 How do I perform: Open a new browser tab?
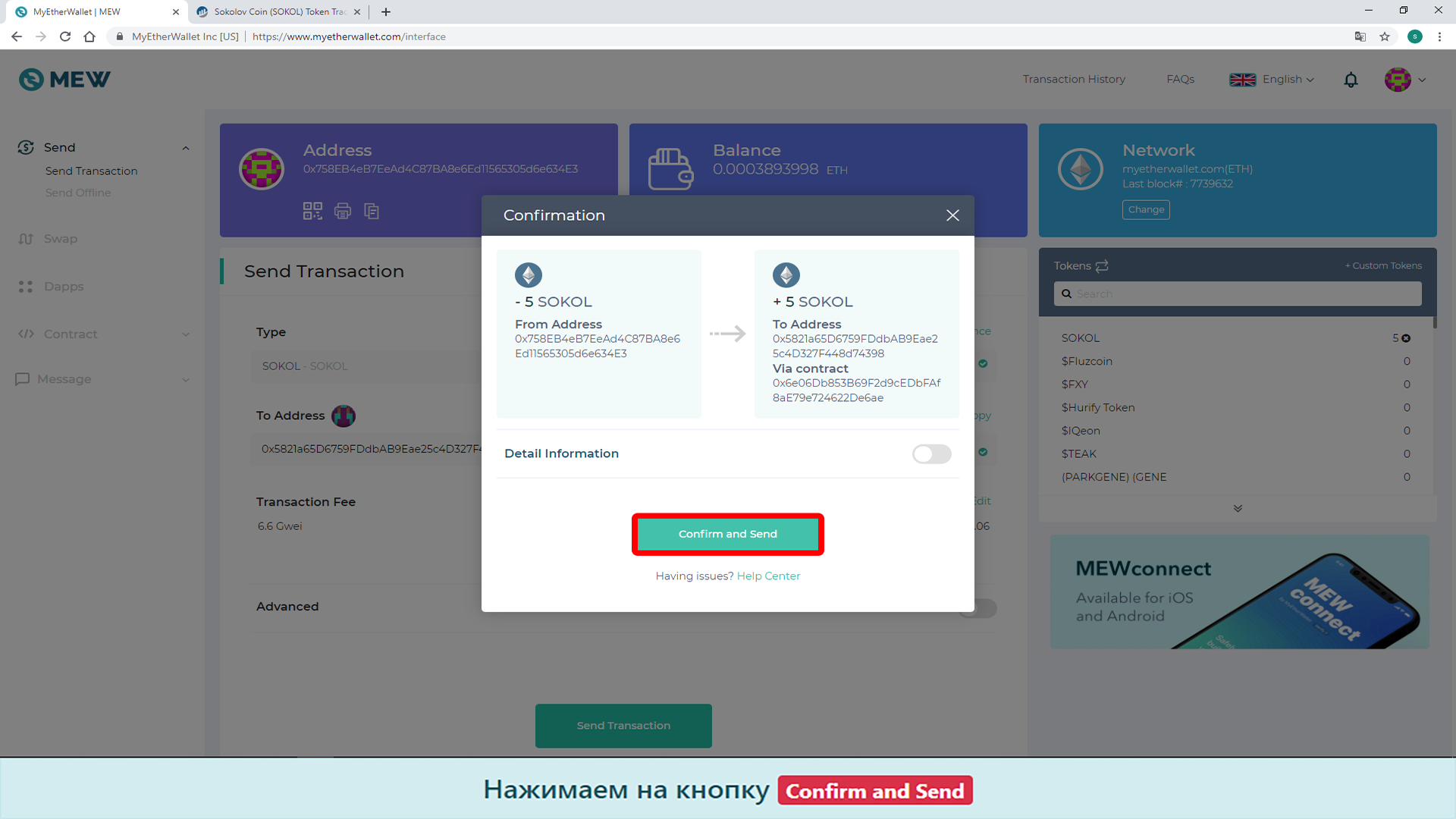click(x=386, y=12)
